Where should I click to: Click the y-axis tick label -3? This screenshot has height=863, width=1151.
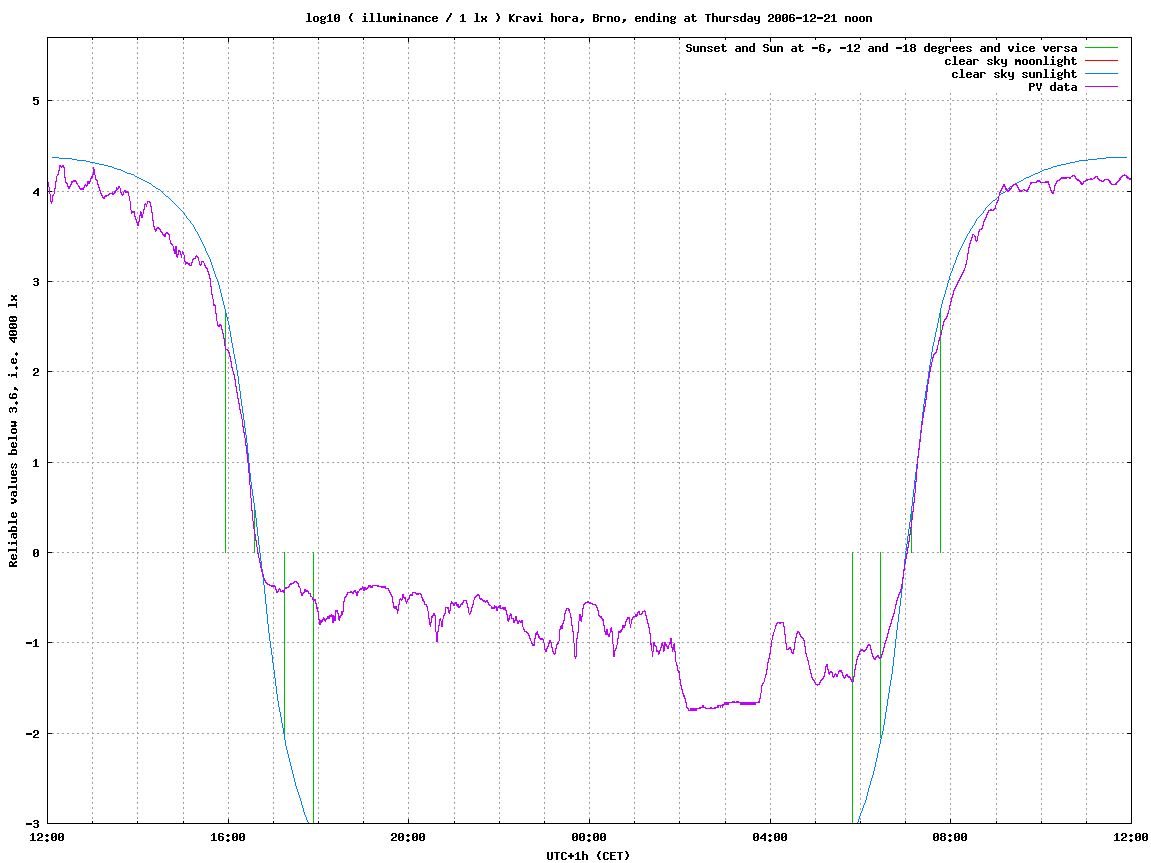tap(33, 823)
